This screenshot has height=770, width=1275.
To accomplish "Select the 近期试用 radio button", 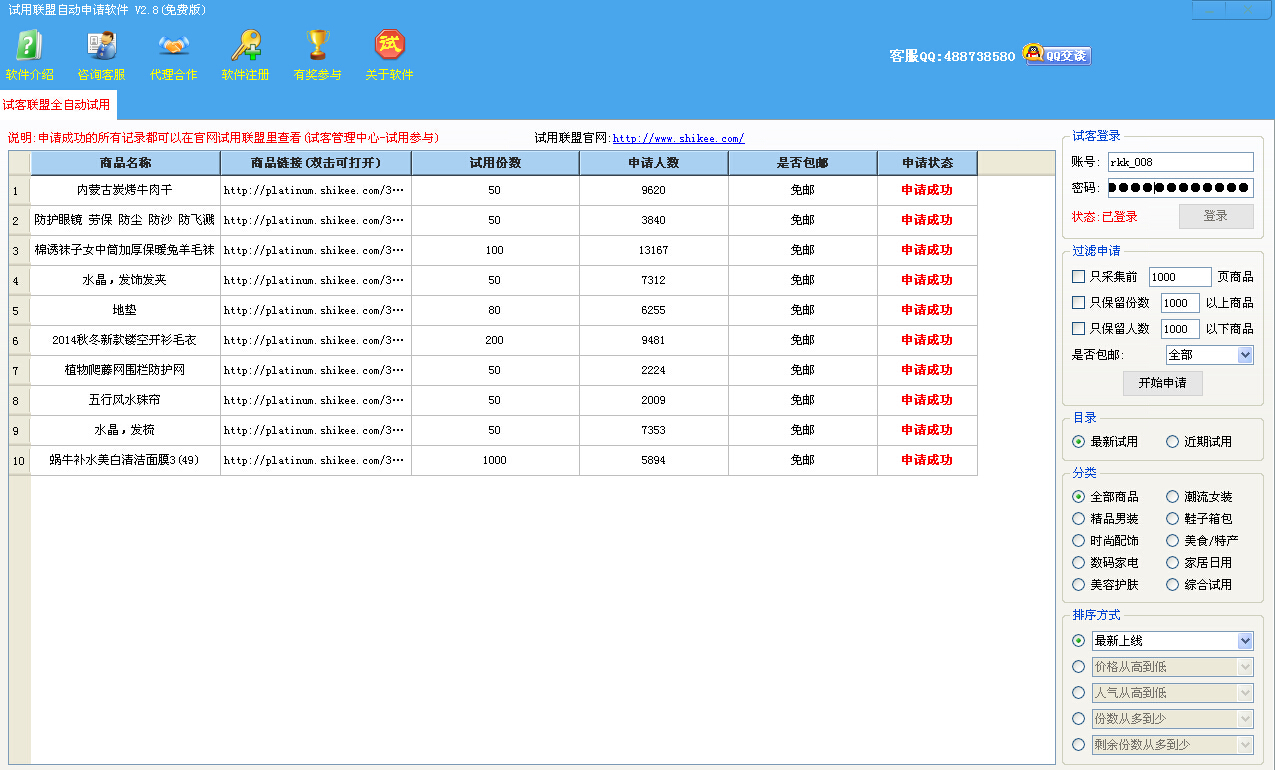I will (x=1172, y=441).
